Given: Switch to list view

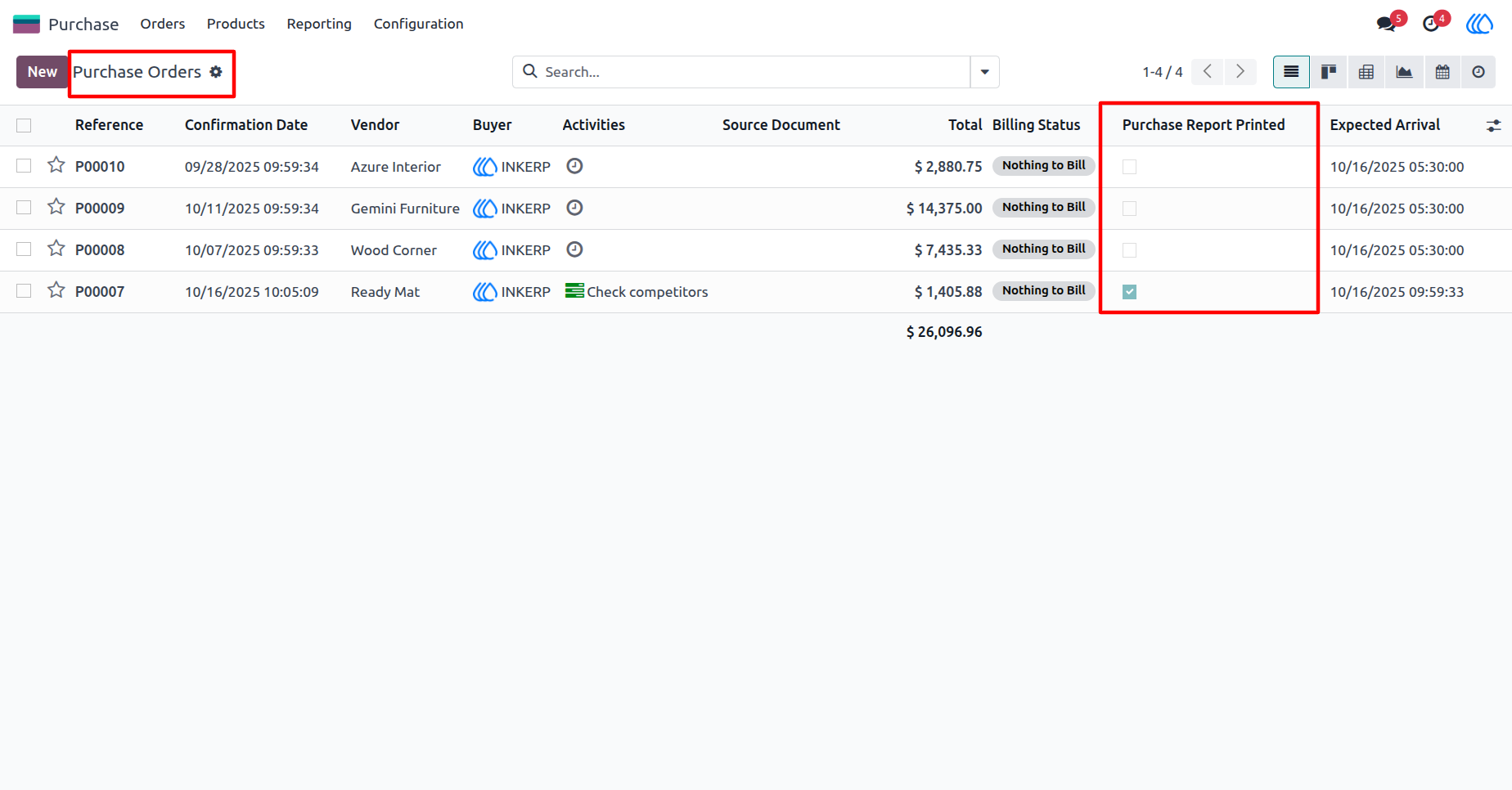Looking at the screenshot, I should pyautogui.click(x=1291, y=72).
